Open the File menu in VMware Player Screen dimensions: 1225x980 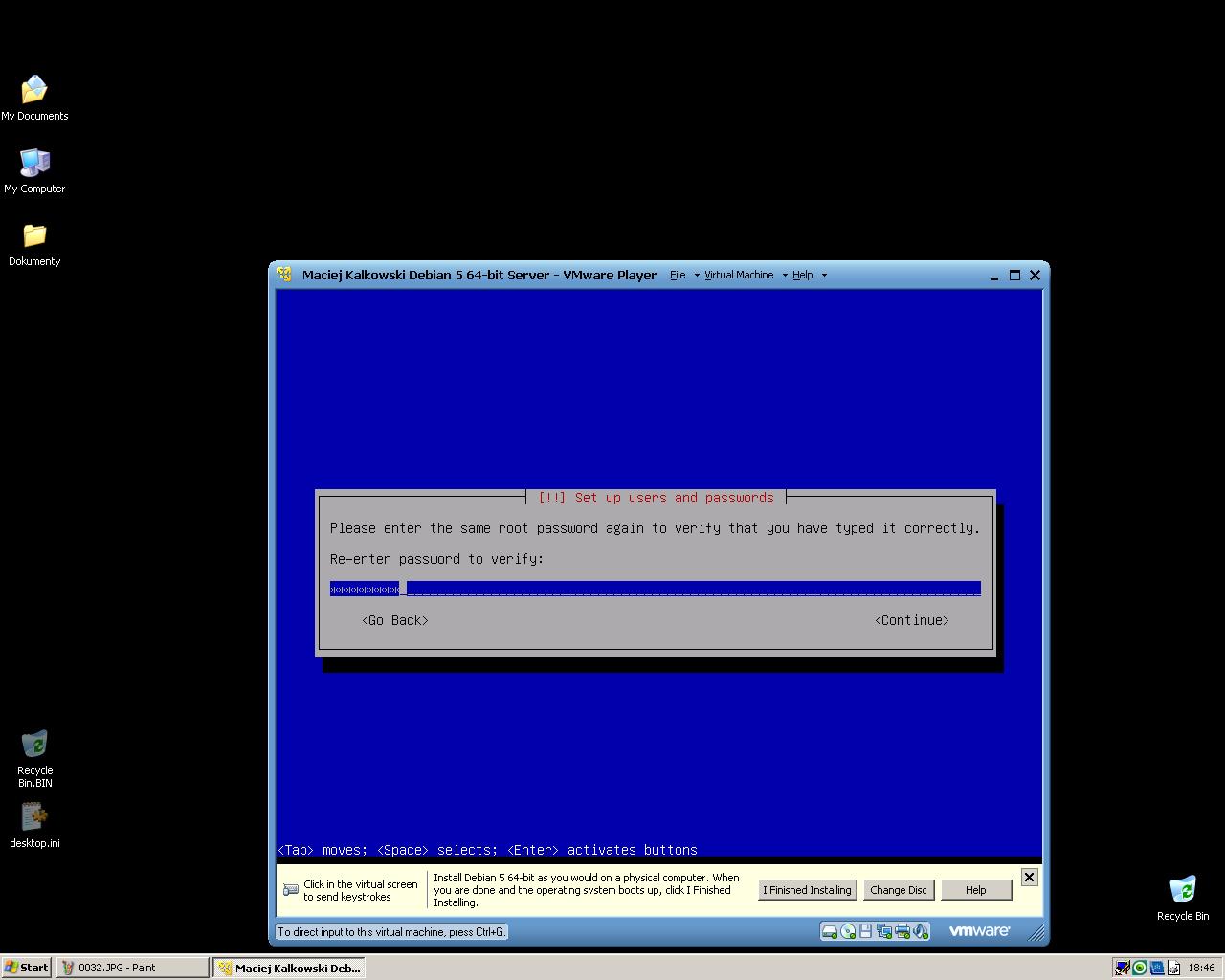[x=678, y=275]
